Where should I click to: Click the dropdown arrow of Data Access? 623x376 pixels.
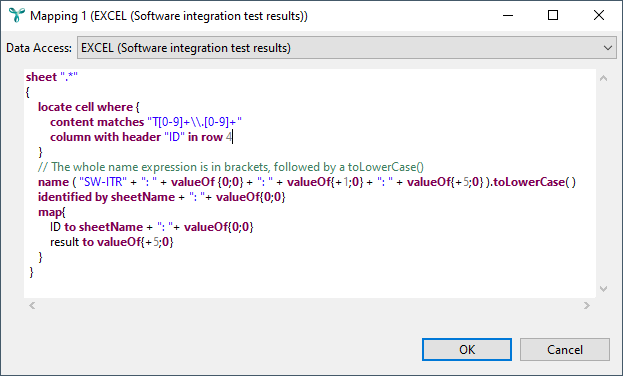point(608,48)
